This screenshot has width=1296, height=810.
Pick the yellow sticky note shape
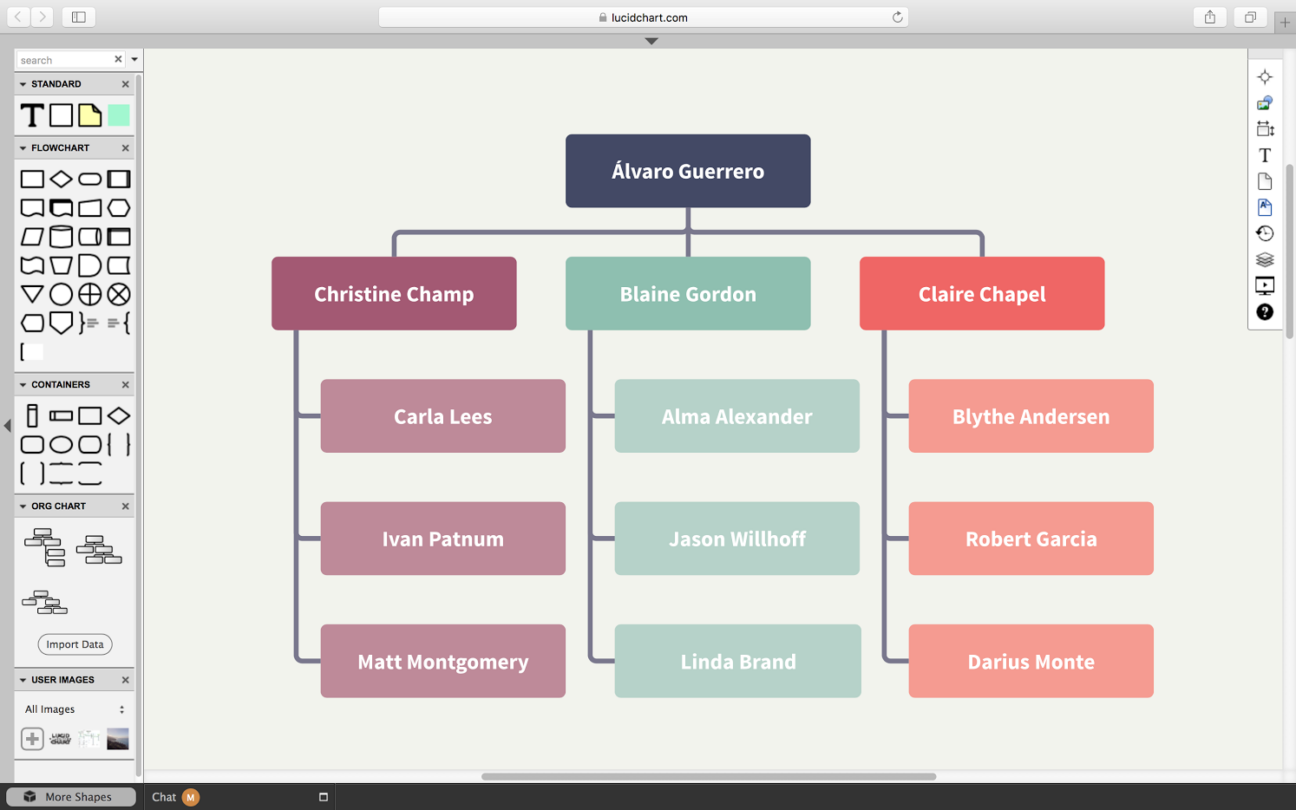point(90,115)
